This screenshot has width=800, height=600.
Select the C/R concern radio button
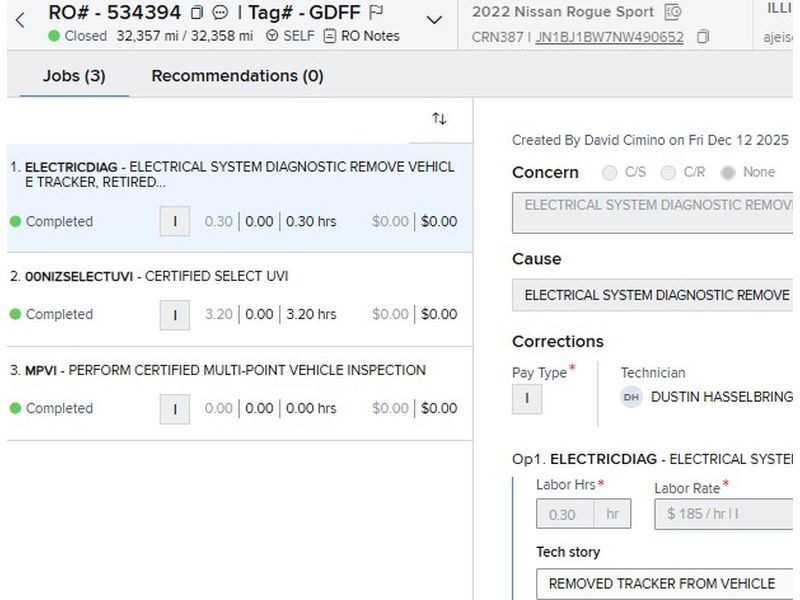669,172
